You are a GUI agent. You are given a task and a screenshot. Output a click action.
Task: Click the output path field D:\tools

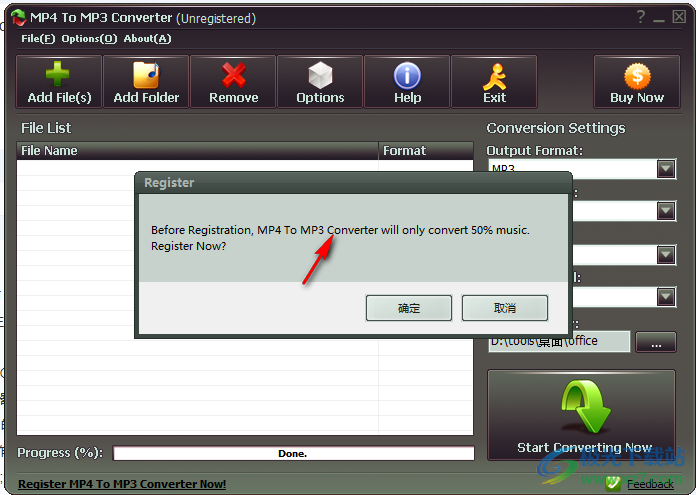[x=559, y=342]
